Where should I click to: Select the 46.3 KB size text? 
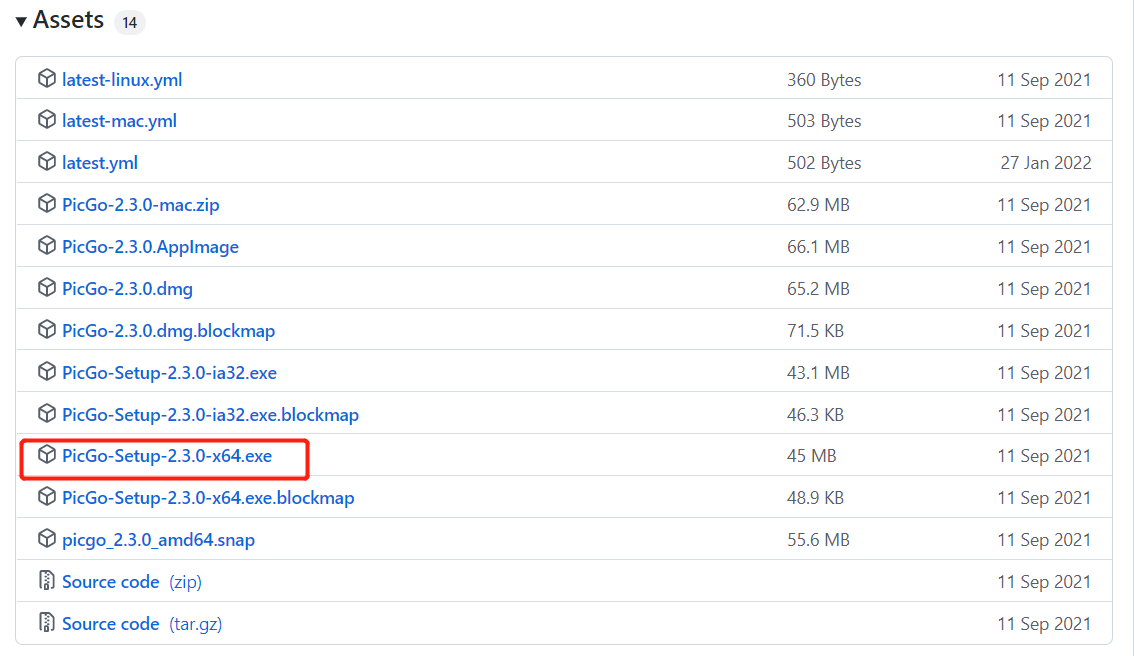point(815,414)
